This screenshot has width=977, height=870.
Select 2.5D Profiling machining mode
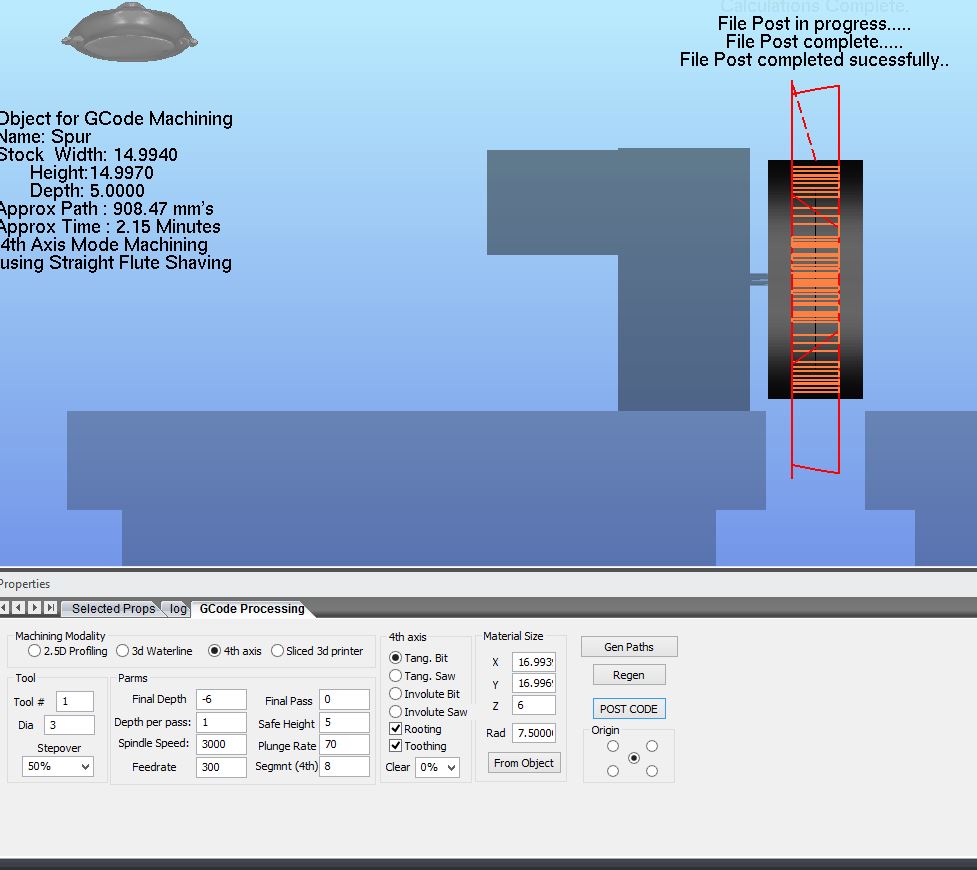[x=35, y=651]
